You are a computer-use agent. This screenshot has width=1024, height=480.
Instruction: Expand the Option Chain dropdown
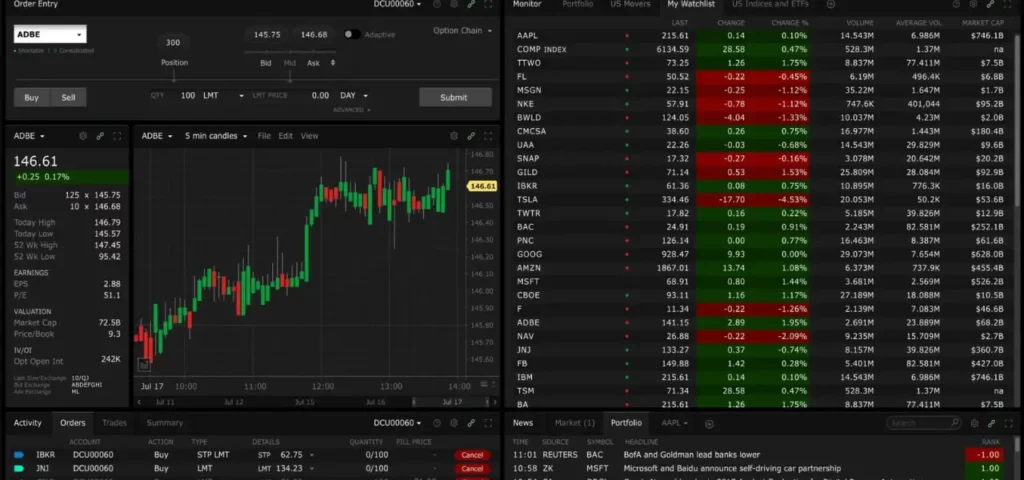coord(462,31)
